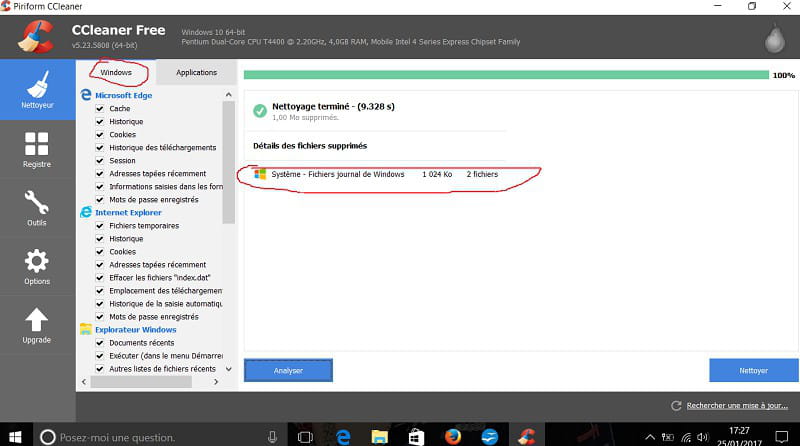The image size is (800, 446).
Task: Toggle Fichiers temporaires checkbox
Action: [100, 226]
